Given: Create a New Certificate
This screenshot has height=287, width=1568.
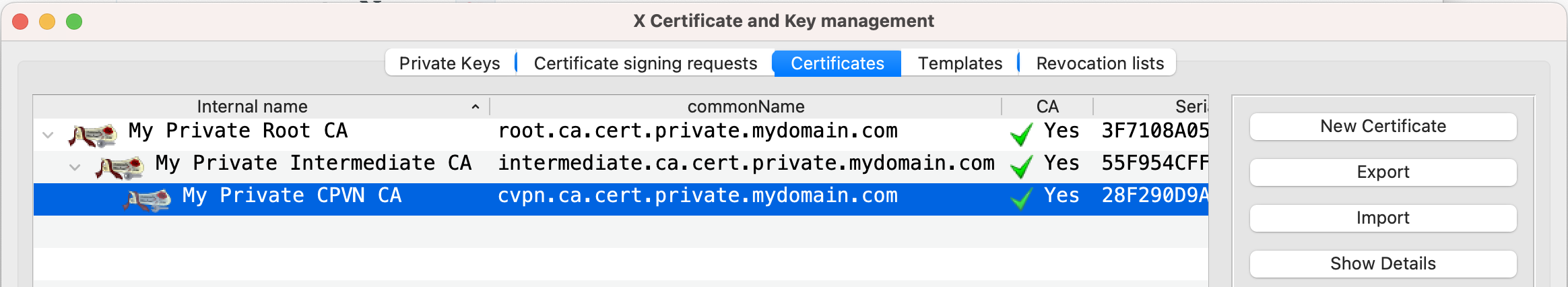Looking at the screenshot, I should (x=1383, y=127).
